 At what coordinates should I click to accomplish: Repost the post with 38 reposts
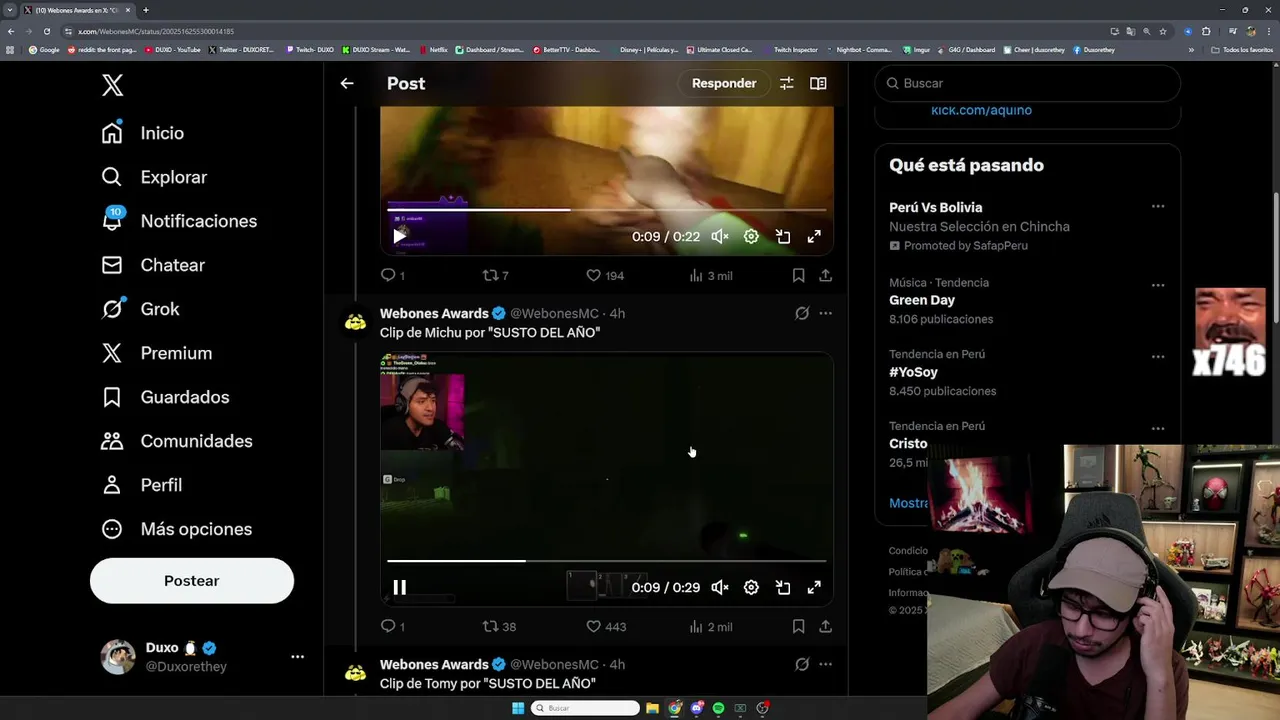pos(499,626)
